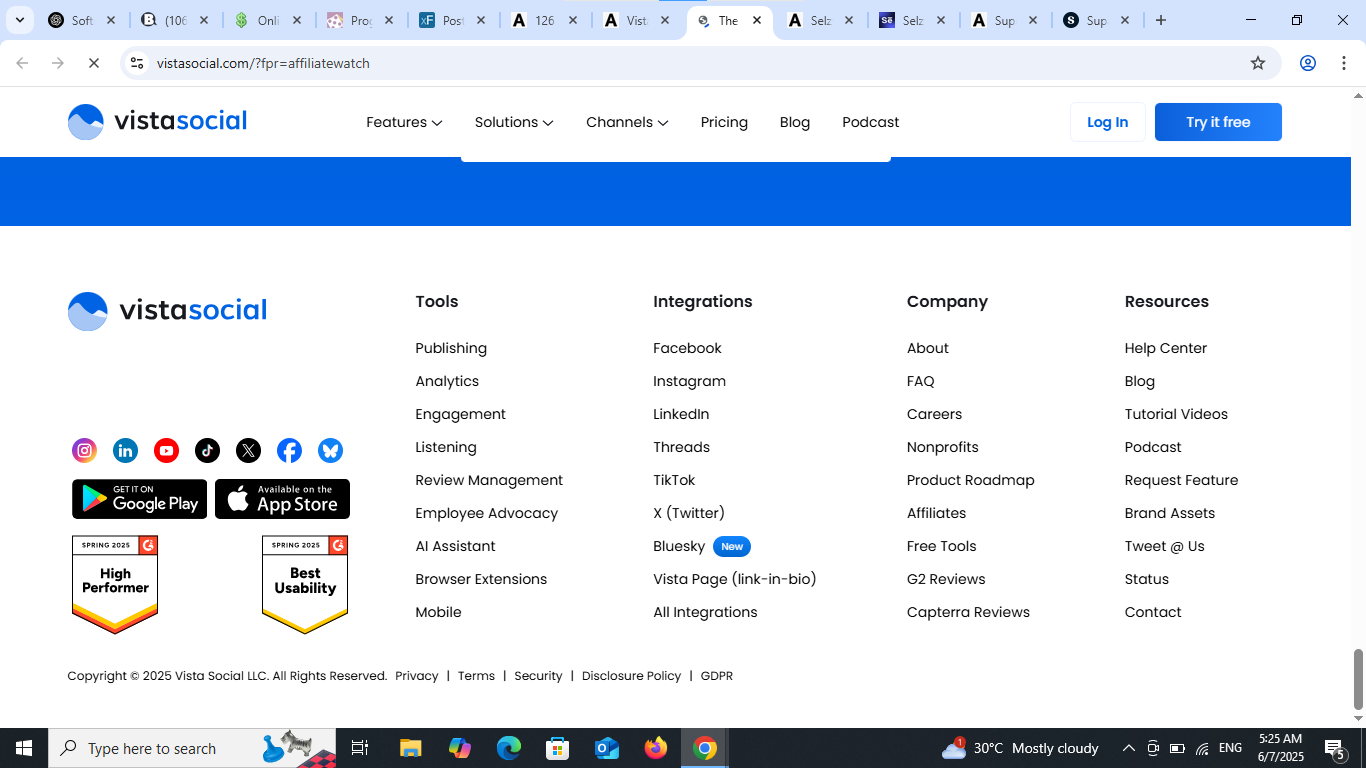This screenshot has width=1366, height=768.
Task: Open the Vista Page (link-in-bio) link
Action: [735, 579]
